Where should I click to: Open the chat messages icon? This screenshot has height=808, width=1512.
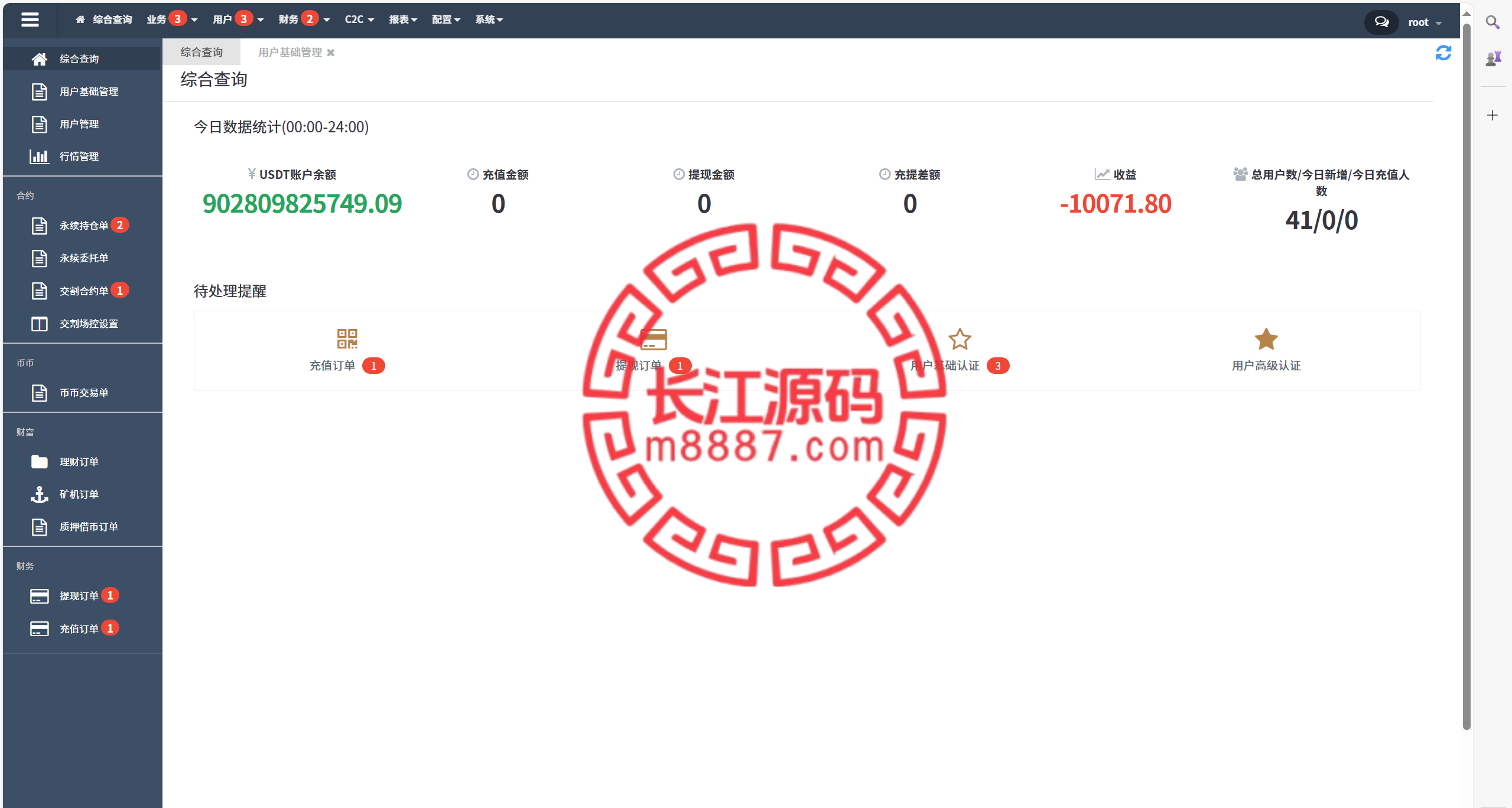(1381, 22)
